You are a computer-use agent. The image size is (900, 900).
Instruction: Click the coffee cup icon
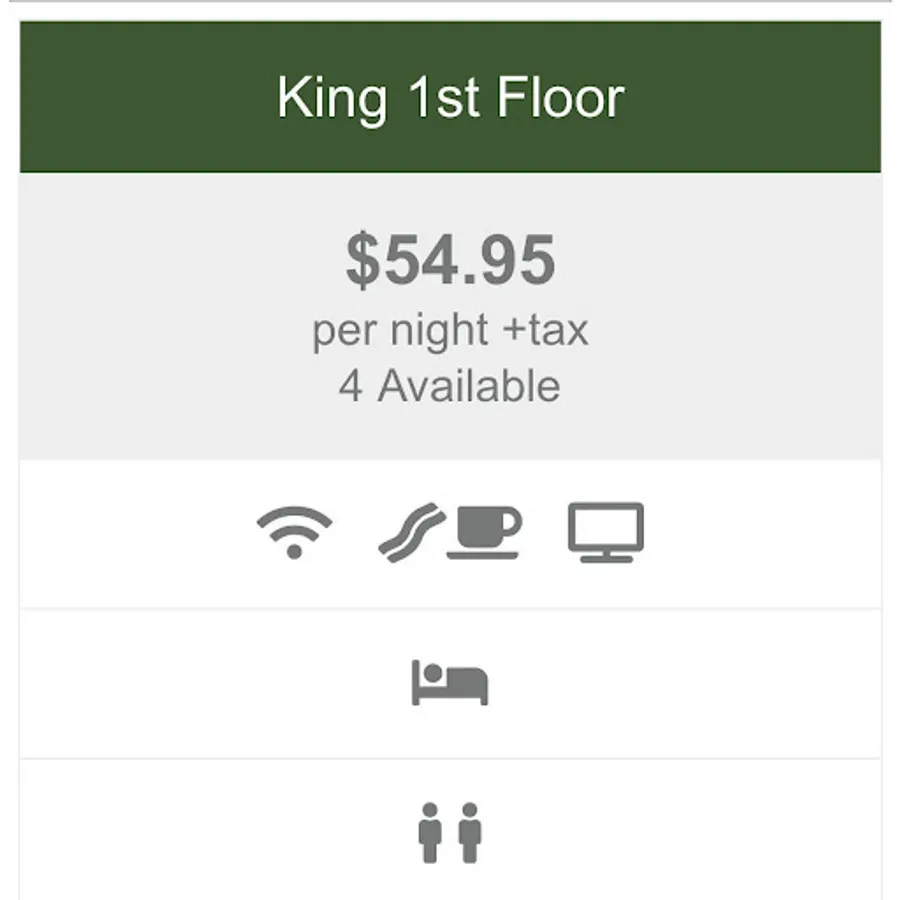(484, 532)
